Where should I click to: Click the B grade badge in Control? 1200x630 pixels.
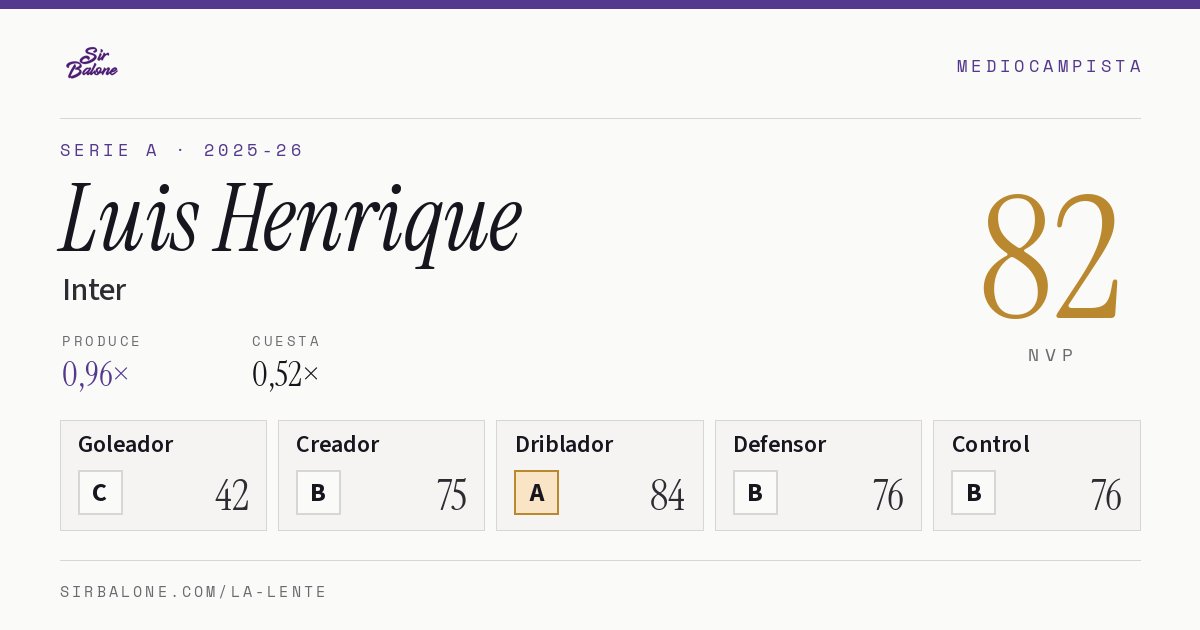coord(973,492)
